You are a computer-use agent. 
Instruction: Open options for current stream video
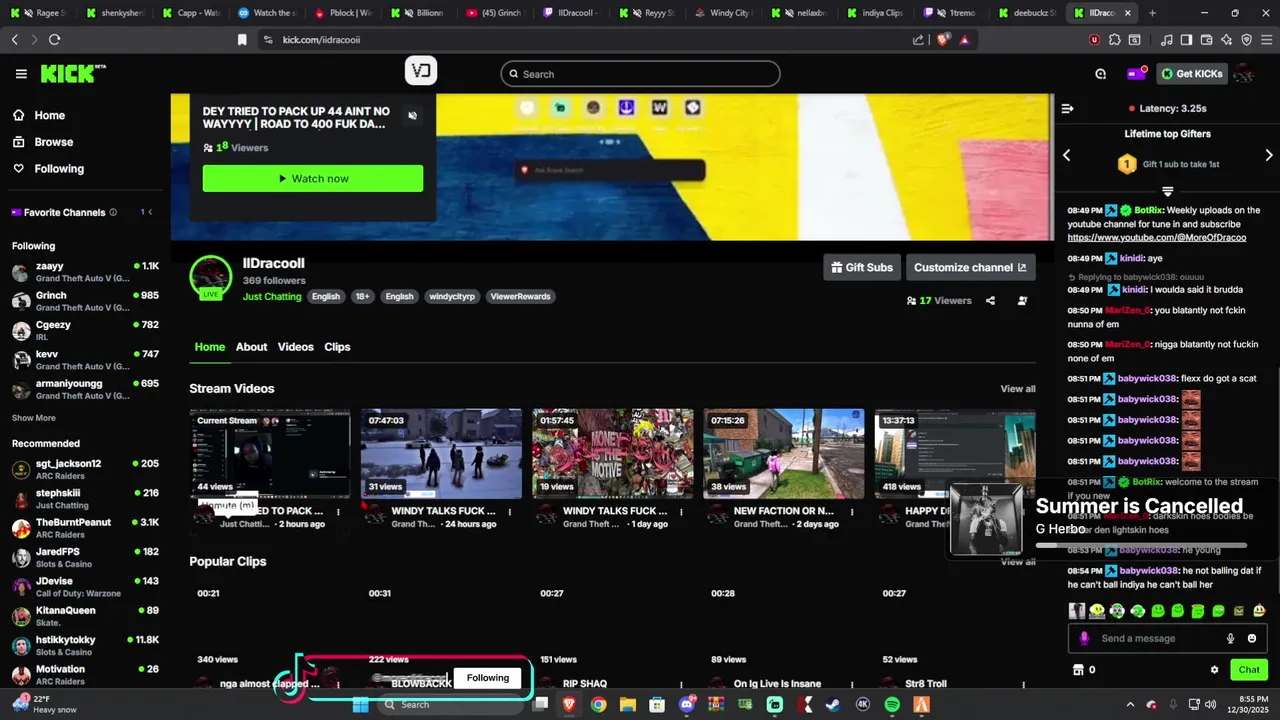coord(338,512)
